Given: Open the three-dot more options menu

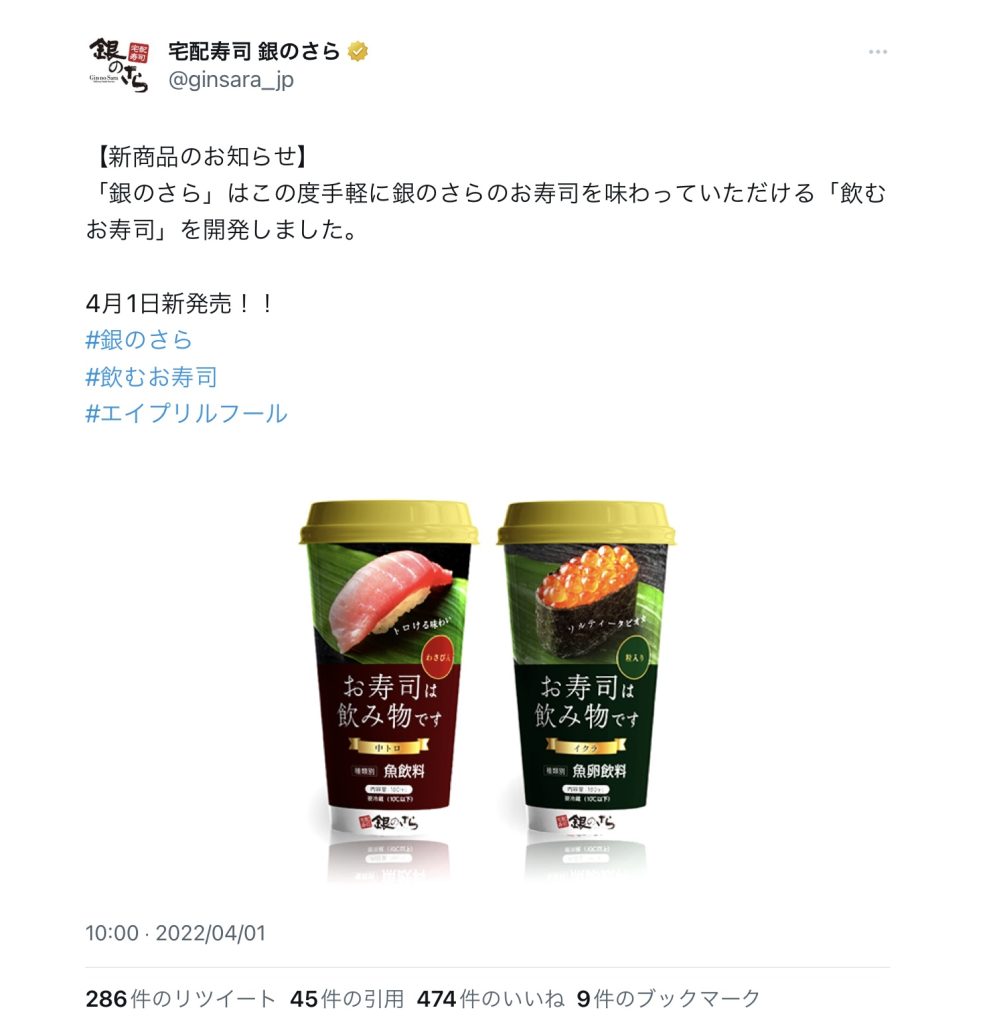Looking at the screenshot, I should (x=877, y=52).
